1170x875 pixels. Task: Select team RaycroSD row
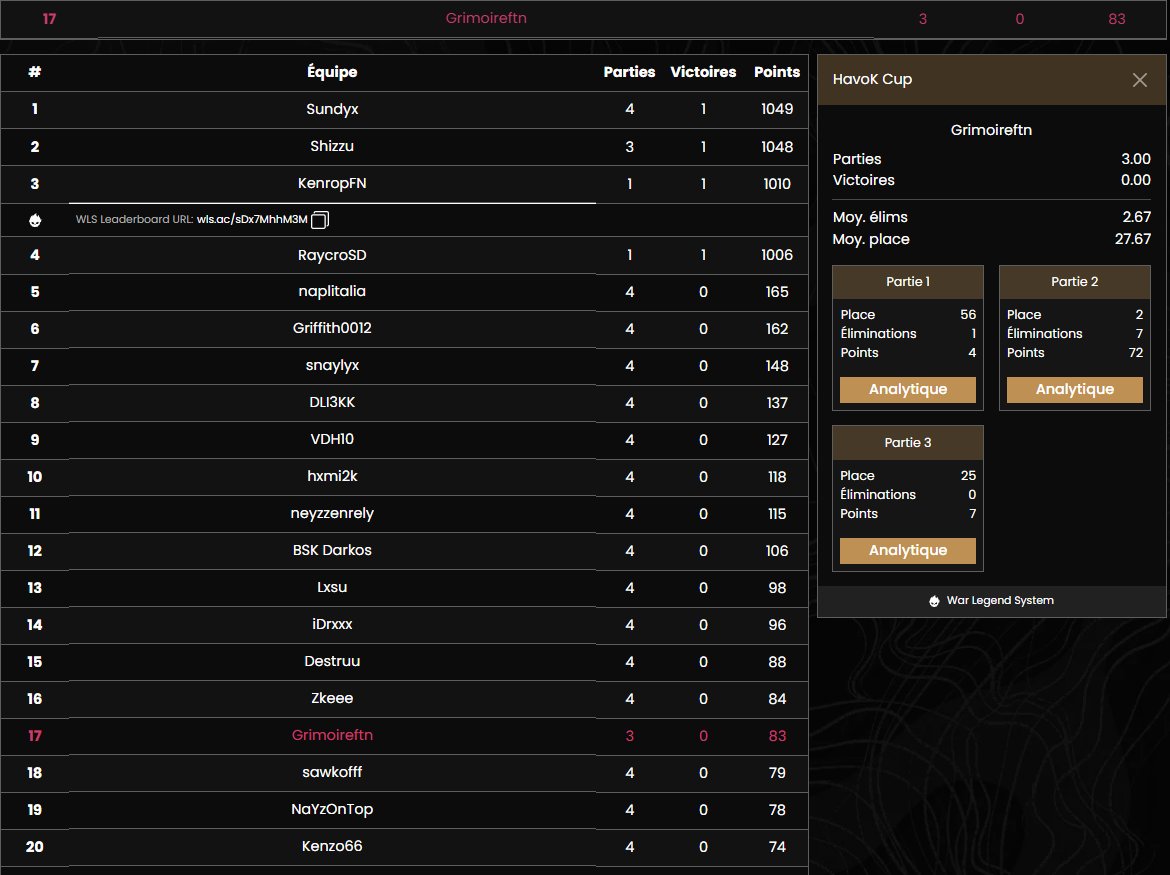tap(404, 255)
